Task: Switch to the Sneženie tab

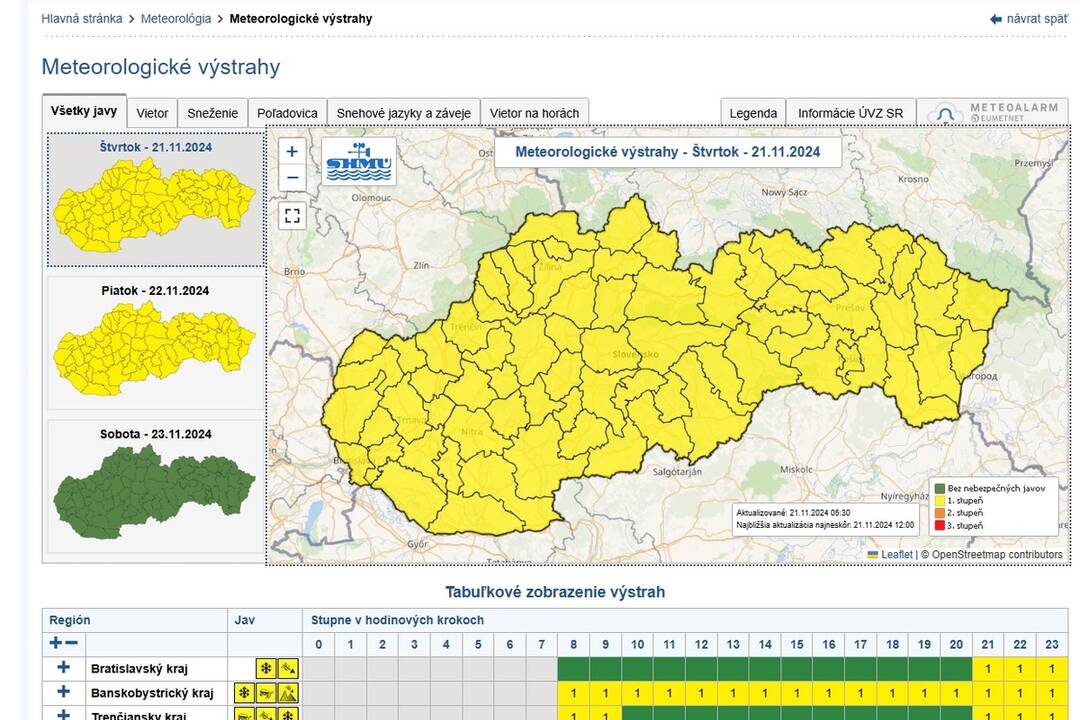Action: click(212, 113)
